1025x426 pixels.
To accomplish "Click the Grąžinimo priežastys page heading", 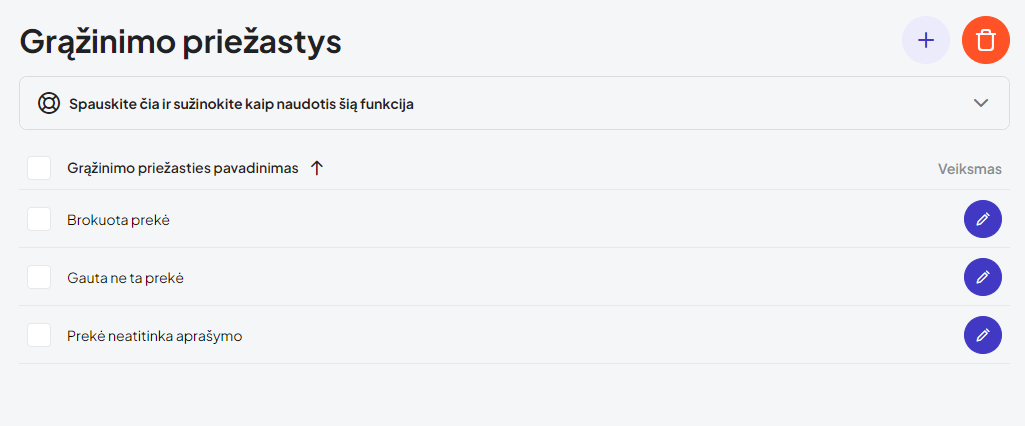I will (181, 42).
